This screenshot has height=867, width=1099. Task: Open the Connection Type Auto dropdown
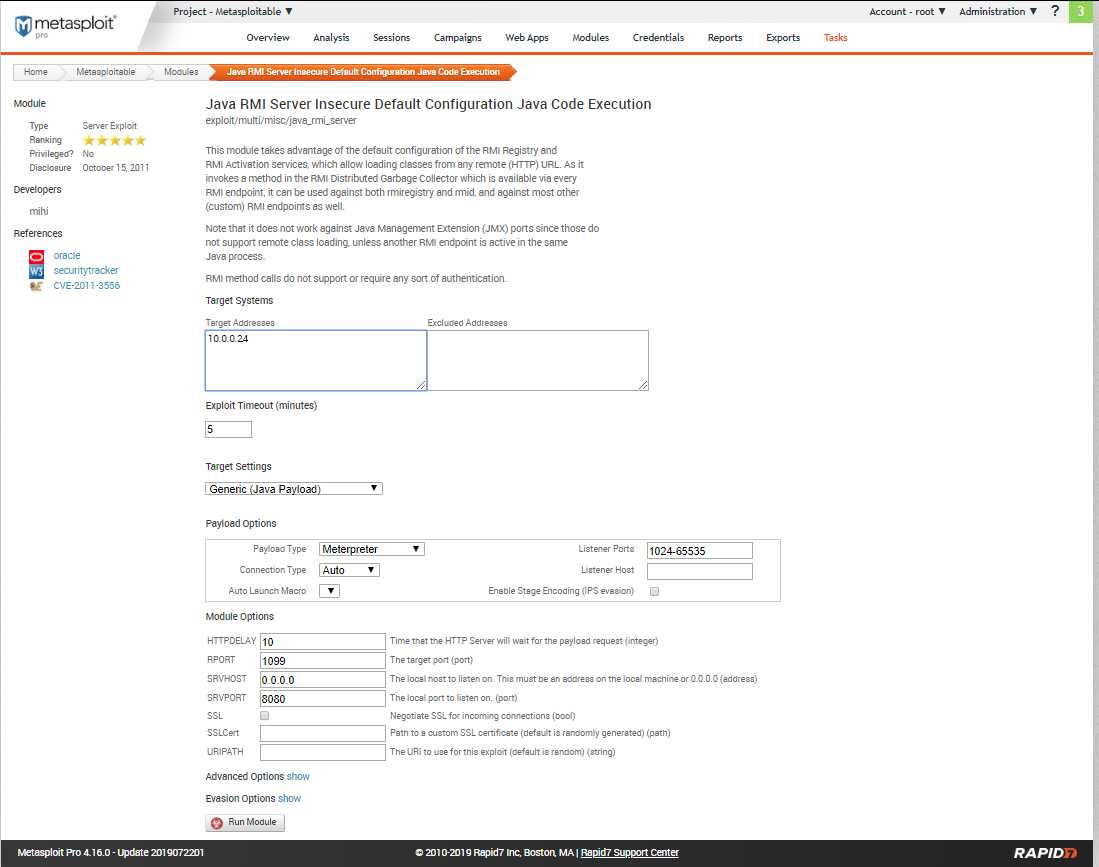pyautogui.click(x=349, y=570)
